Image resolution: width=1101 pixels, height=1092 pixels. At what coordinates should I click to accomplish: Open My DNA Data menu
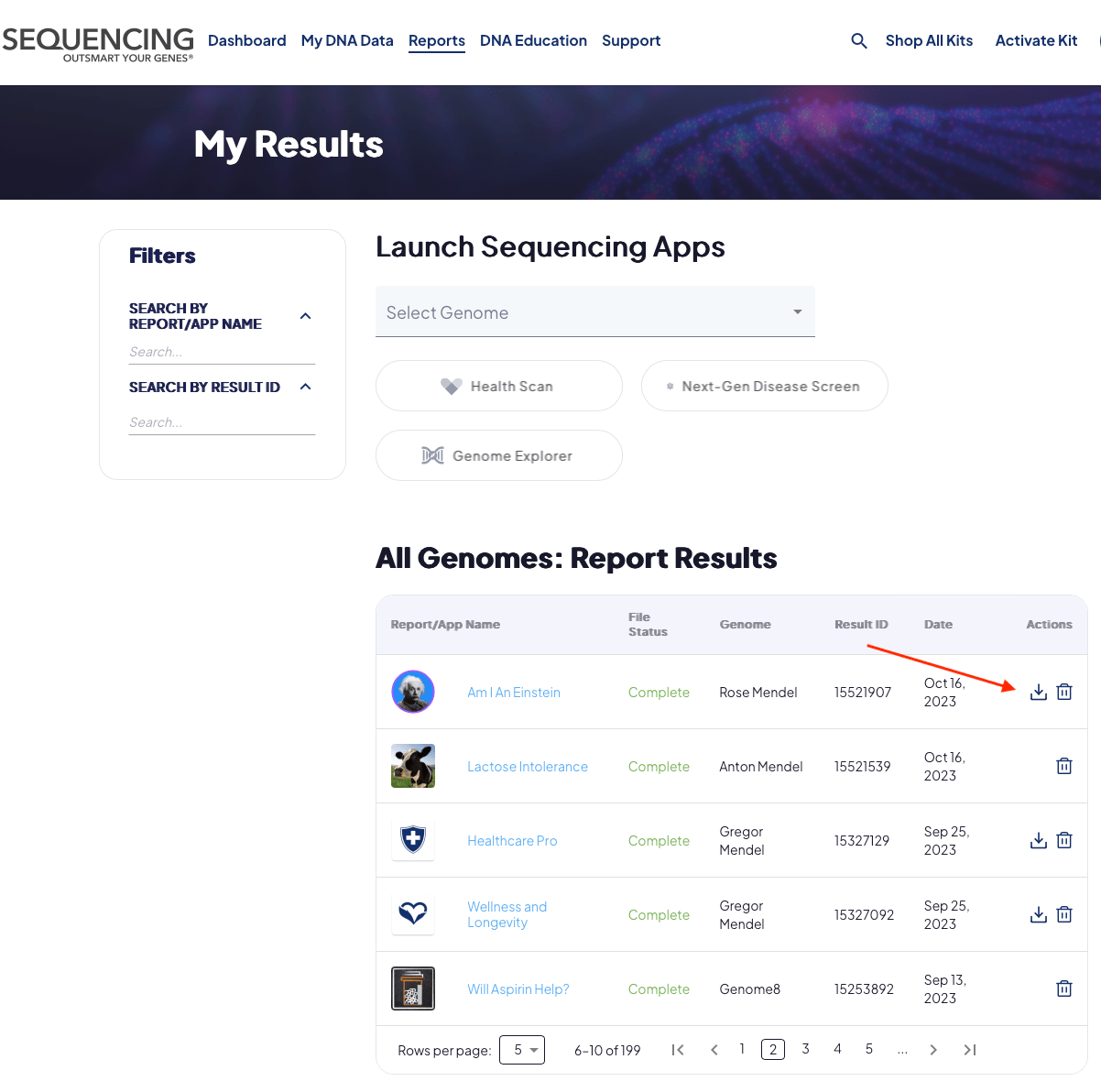click(347, 40)
